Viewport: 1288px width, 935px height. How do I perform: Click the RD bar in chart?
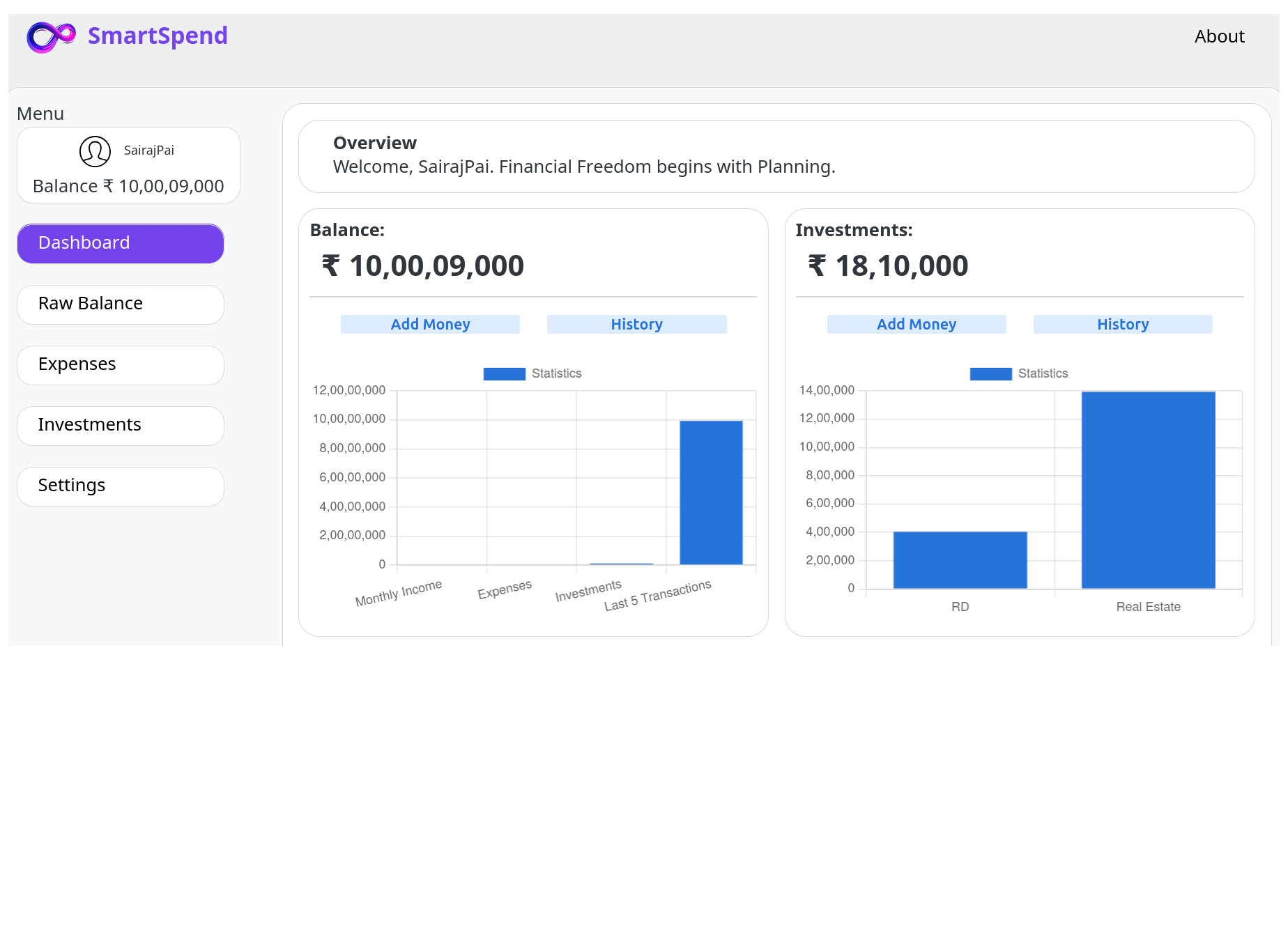[960, 560]
